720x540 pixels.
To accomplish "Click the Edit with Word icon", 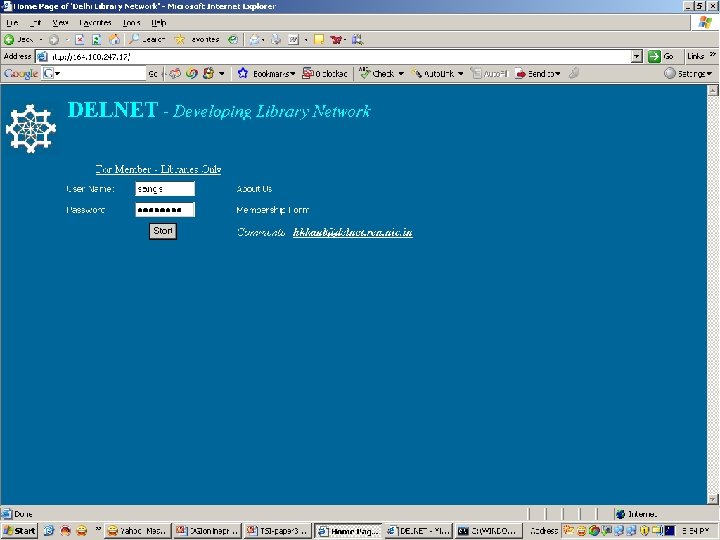I will [x=293, y=39].
